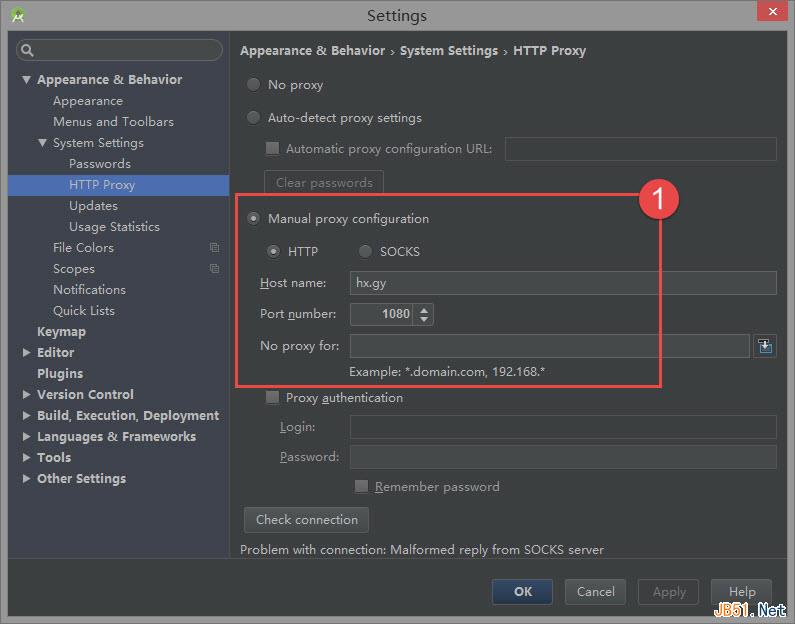The width and height of the screenshot is (795, 624).
Task: Close the Settings dialog with the X button
Action: click(x=769, y=14)
